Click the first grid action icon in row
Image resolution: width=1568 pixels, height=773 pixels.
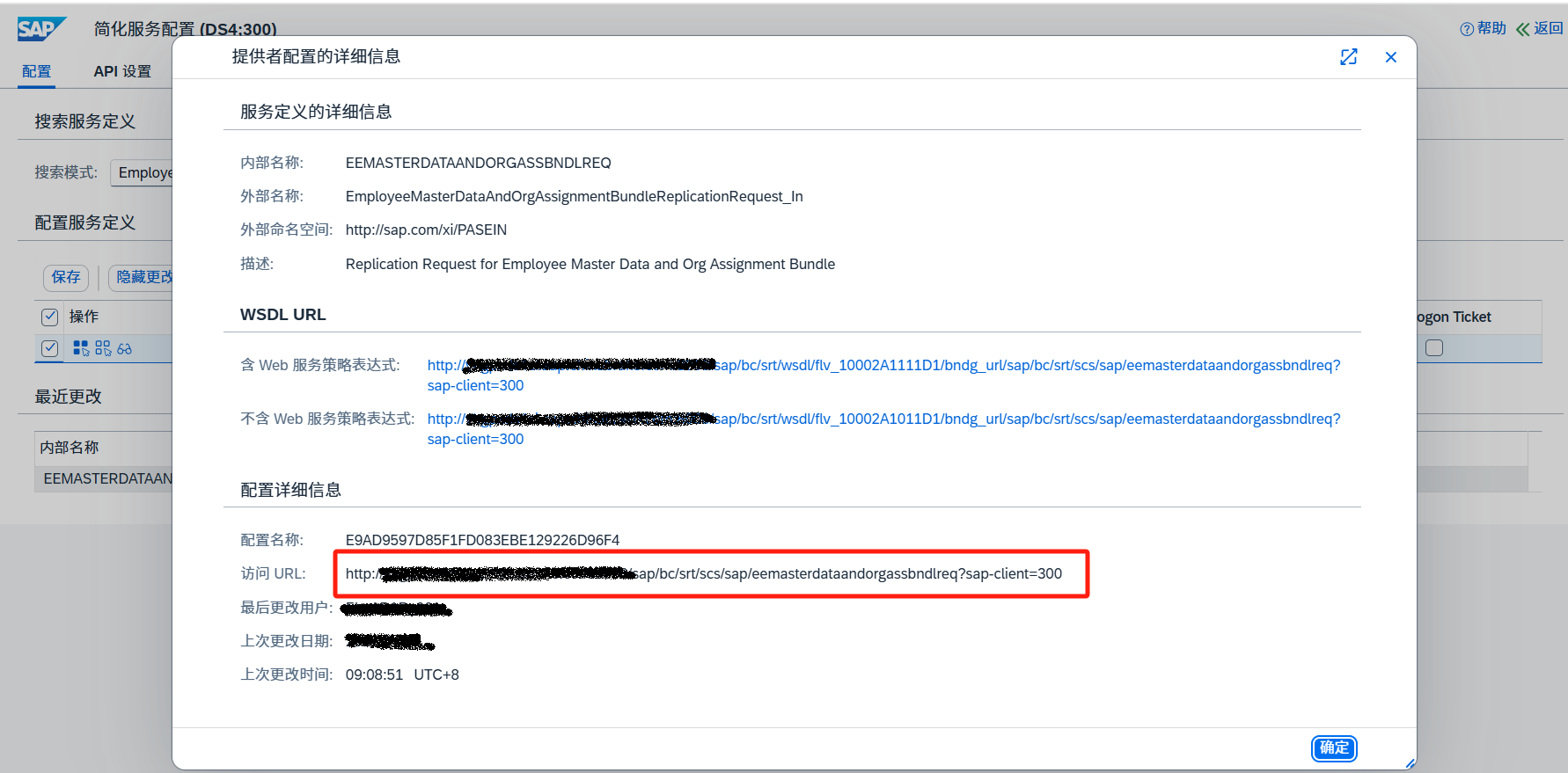click(81, 348)
